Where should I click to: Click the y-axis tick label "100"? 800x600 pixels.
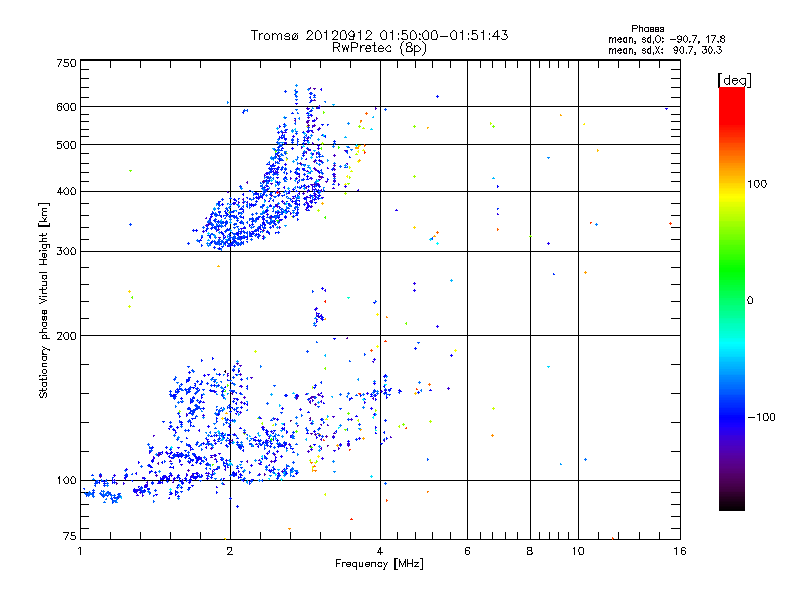66,481
